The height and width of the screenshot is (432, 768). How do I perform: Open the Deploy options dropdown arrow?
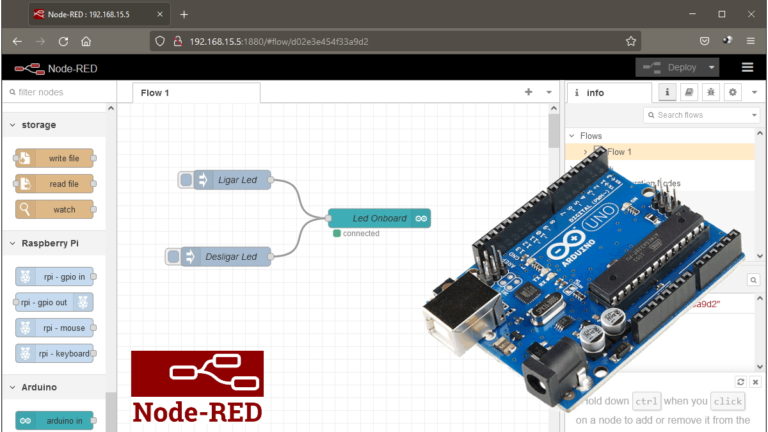(712, 67)
